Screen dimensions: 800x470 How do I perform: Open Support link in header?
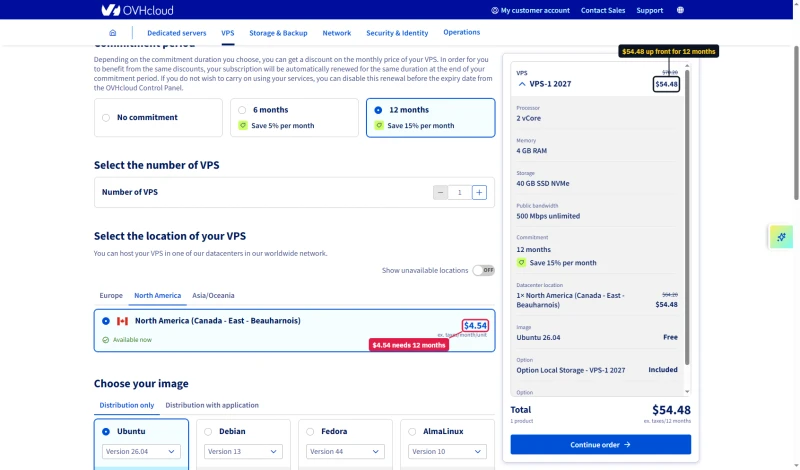[x=649, y=10]
